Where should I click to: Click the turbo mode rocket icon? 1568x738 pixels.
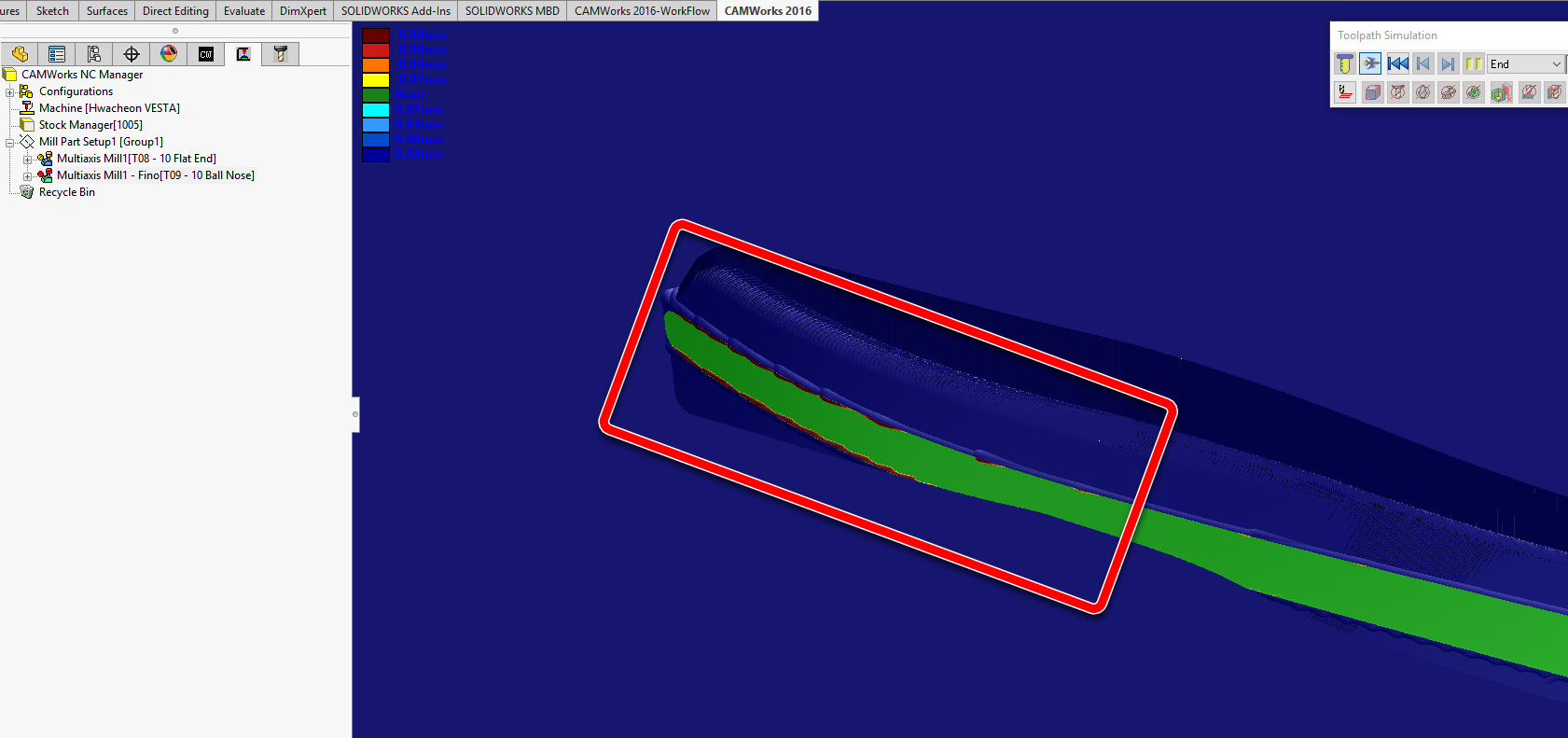[1370, 63]
